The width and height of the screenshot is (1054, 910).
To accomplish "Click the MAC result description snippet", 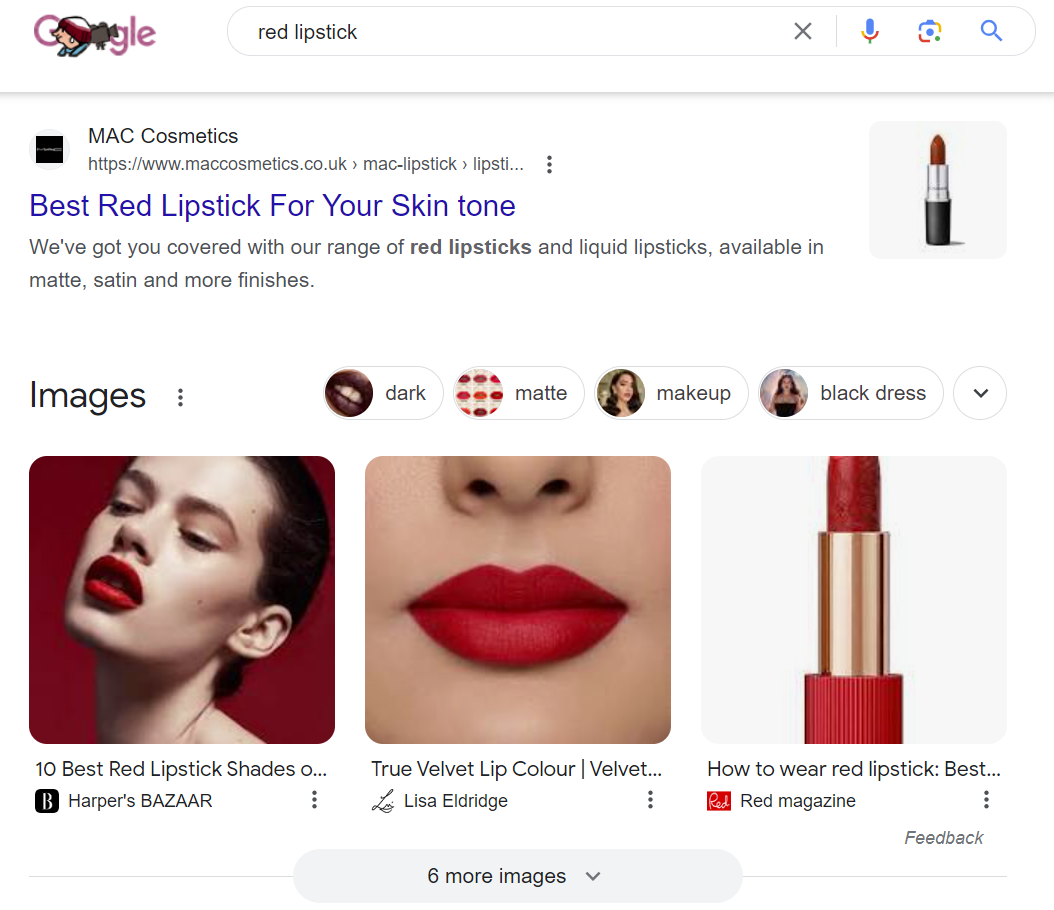I will coord(426,263).
